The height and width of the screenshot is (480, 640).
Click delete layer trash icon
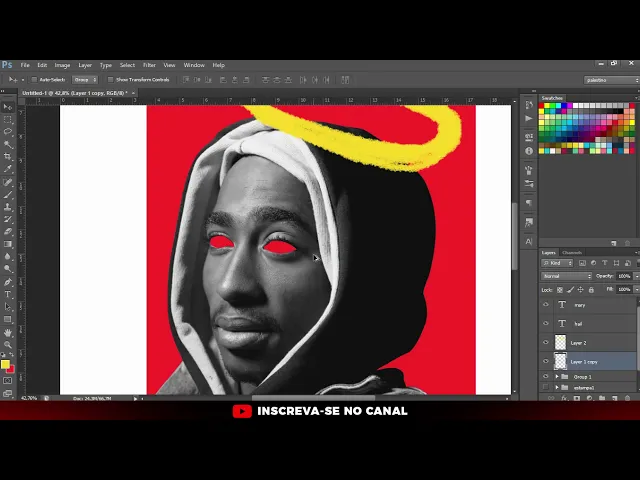[627, 398]
